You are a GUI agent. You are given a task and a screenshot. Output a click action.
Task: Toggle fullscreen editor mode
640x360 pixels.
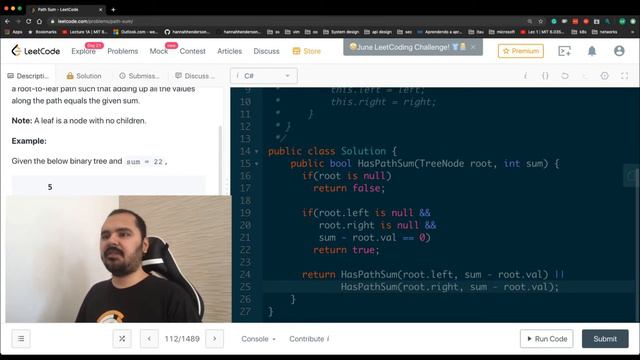point(624,76)
